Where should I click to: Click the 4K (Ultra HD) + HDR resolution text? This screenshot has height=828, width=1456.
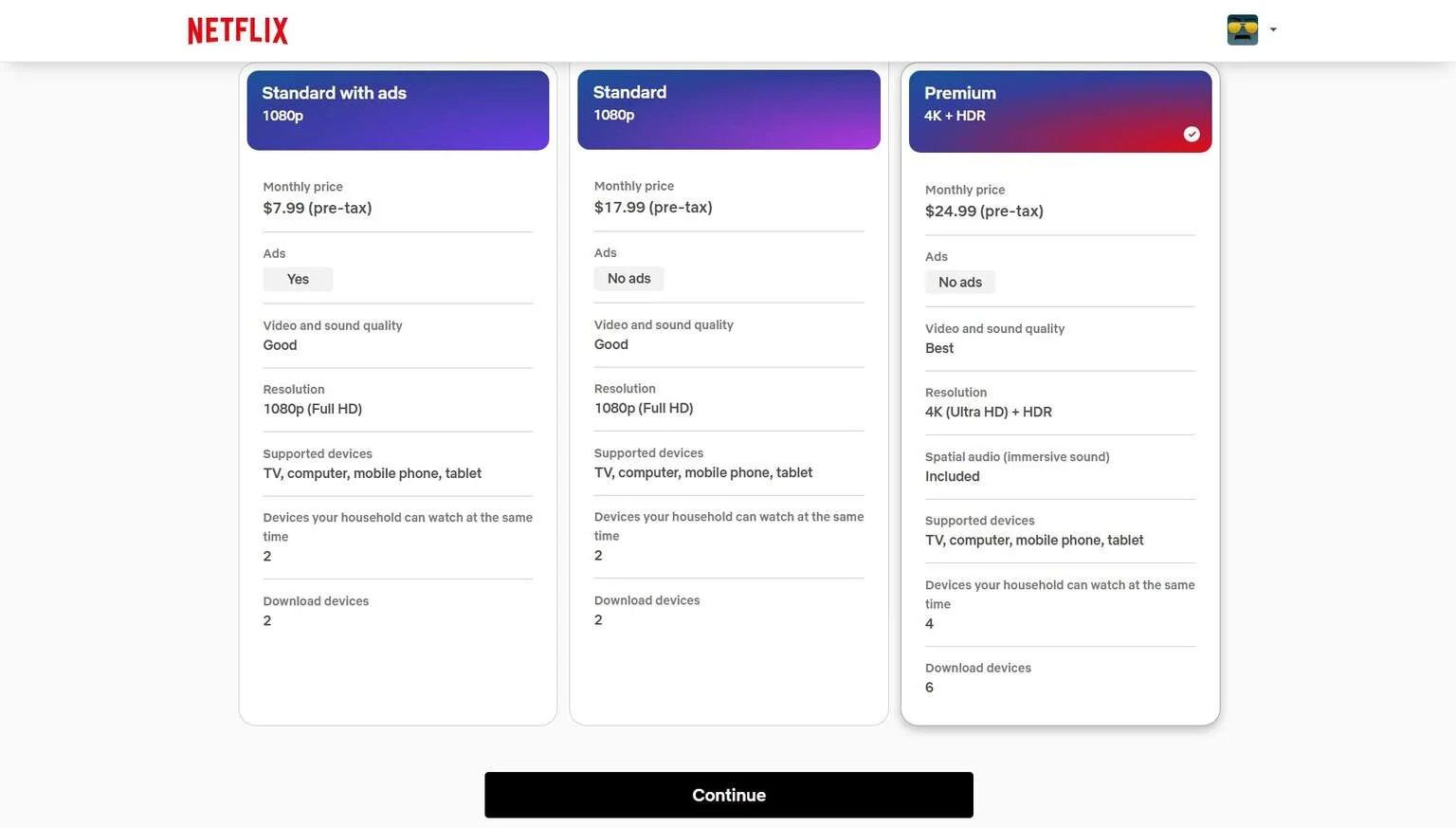click(x=988, y=412)
